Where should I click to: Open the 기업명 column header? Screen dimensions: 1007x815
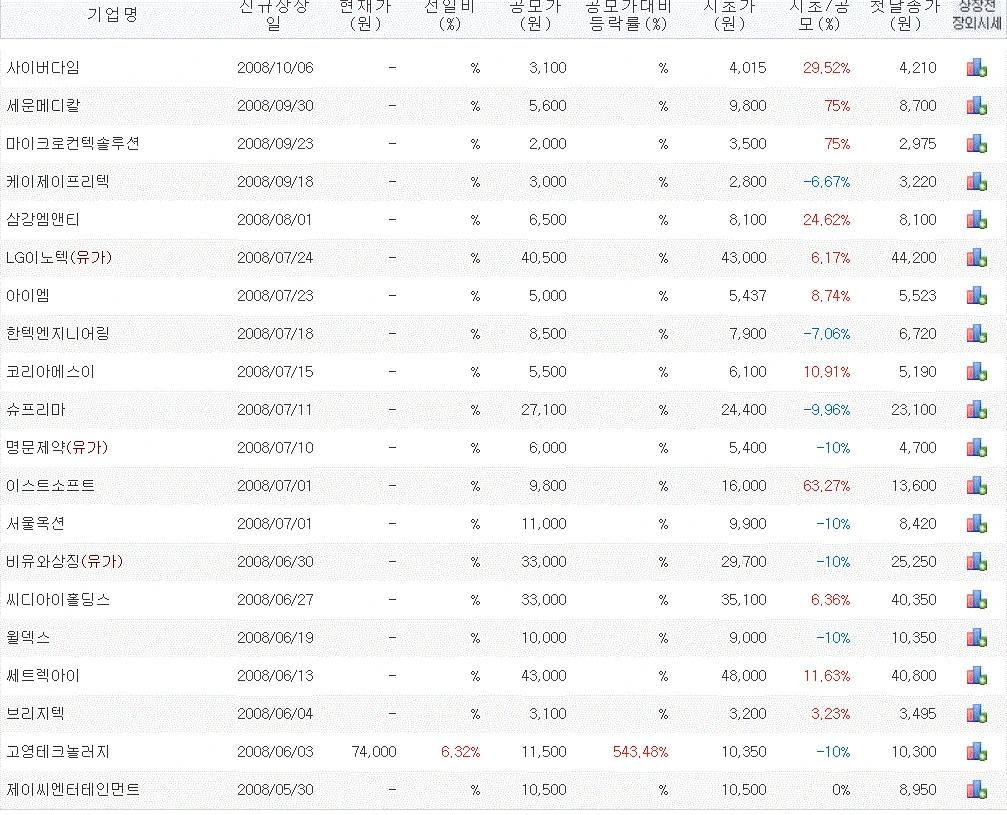click(114, 16)
